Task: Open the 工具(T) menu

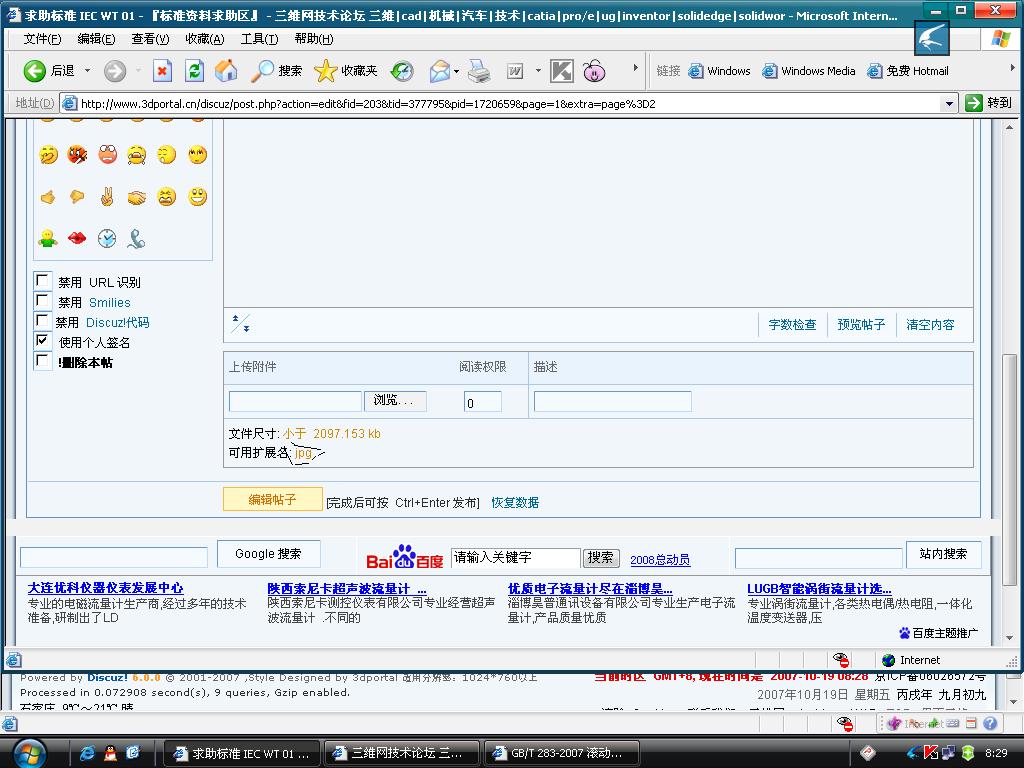Action: pyautogui.click(x=259, y=39)
